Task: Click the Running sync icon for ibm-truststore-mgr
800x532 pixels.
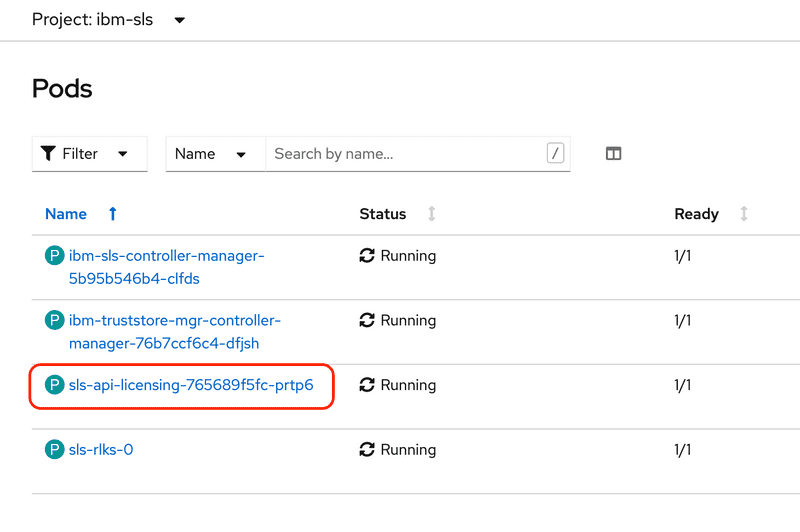Action: point(367,320)
